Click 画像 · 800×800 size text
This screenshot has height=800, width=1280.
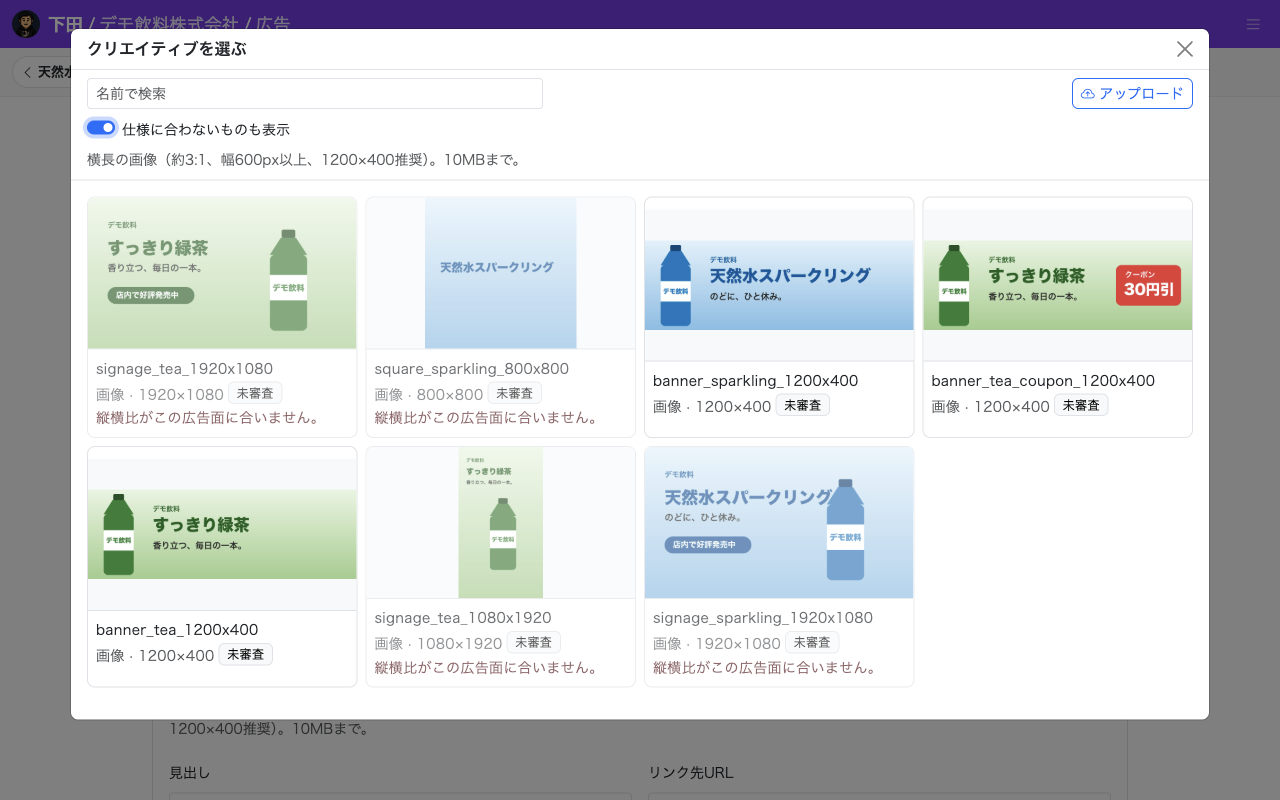coord(429,395)
